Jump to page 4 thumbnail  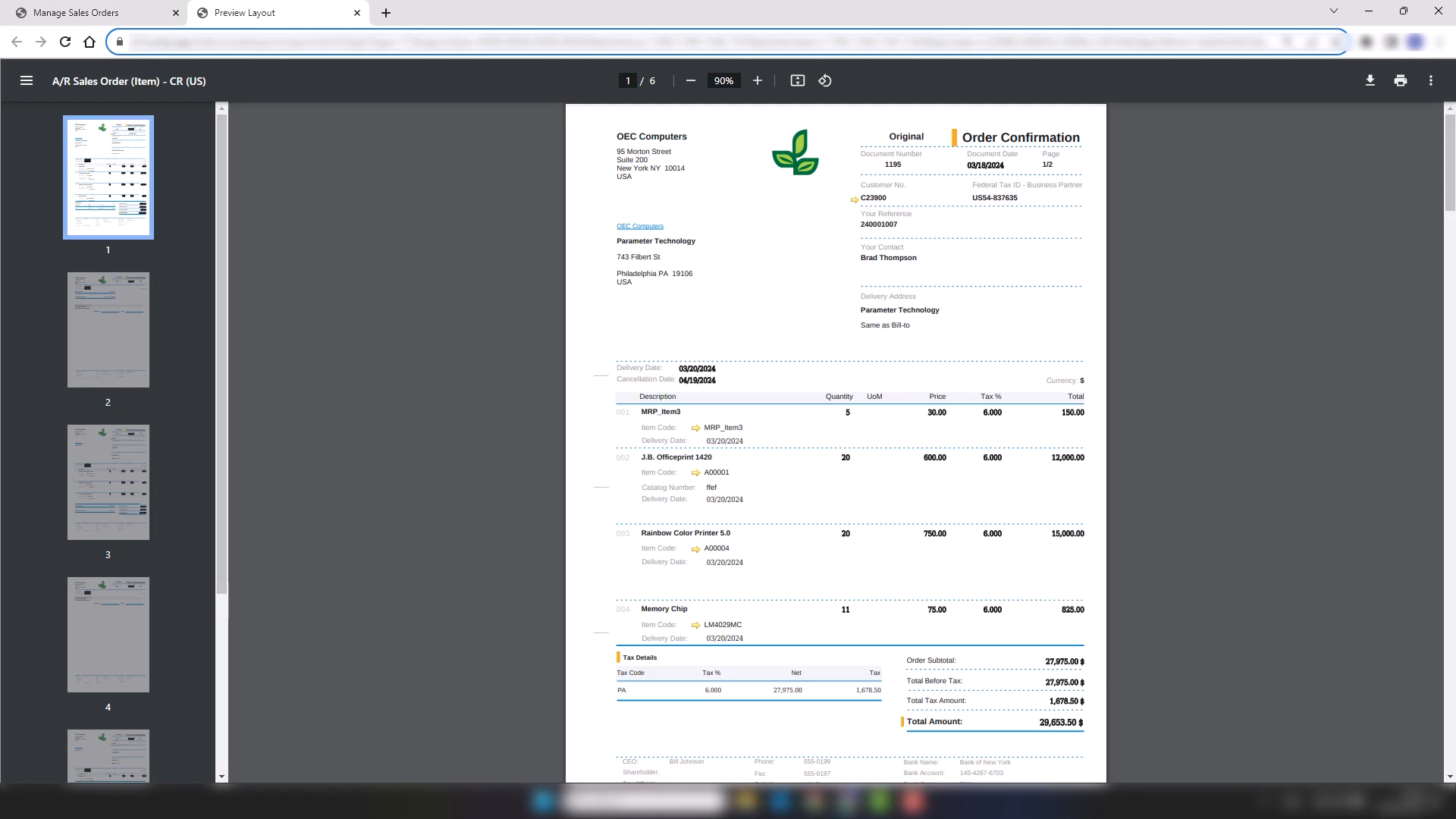(108, 635)
